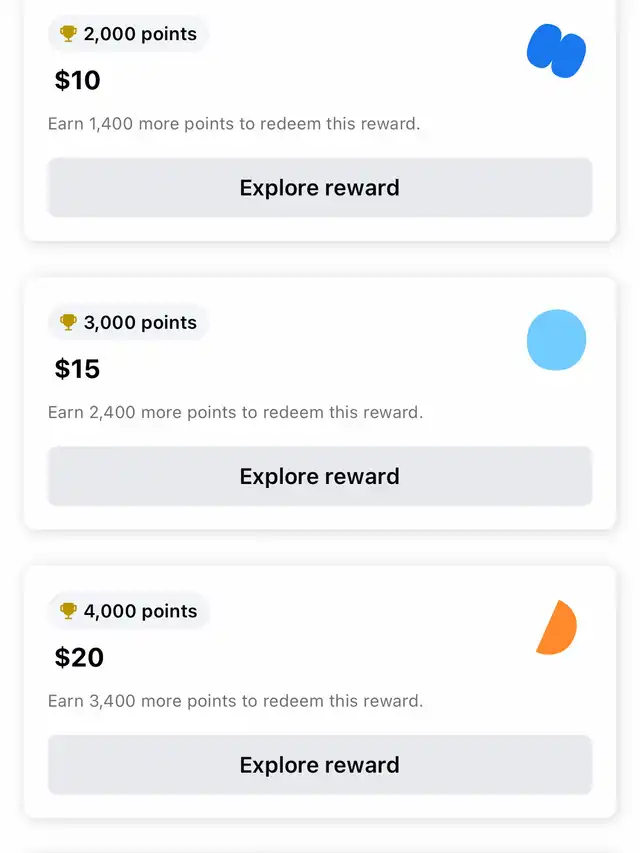
Task: Click the $20 reward amount
Action: [x=79, y=657]
